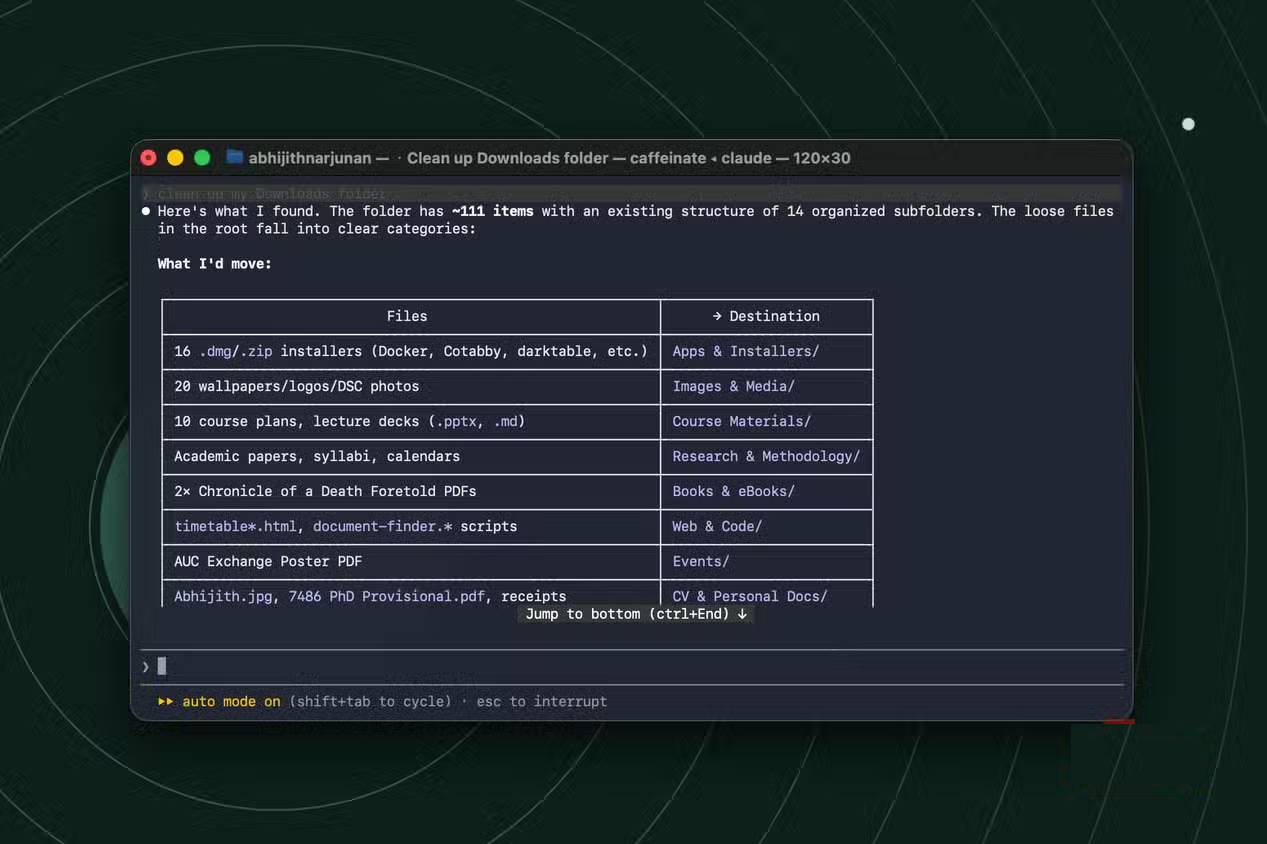This screenshot has height=844, width=1267.
Task: Maximize the terminal with green button
Action: pos(202,157)
